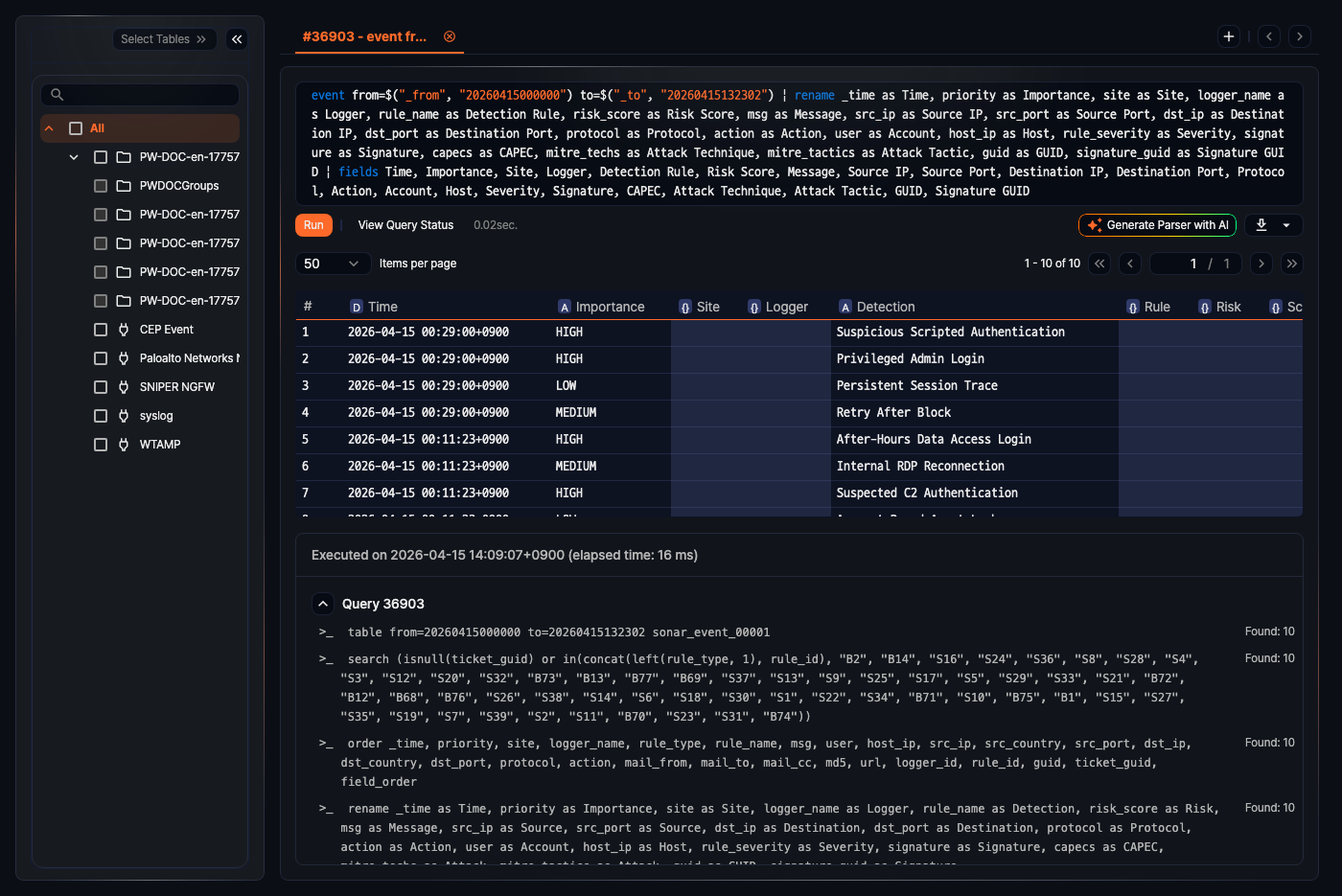Add a new query tab
The height and width of the screenshot is (896, 1342).
point(1229,36)
